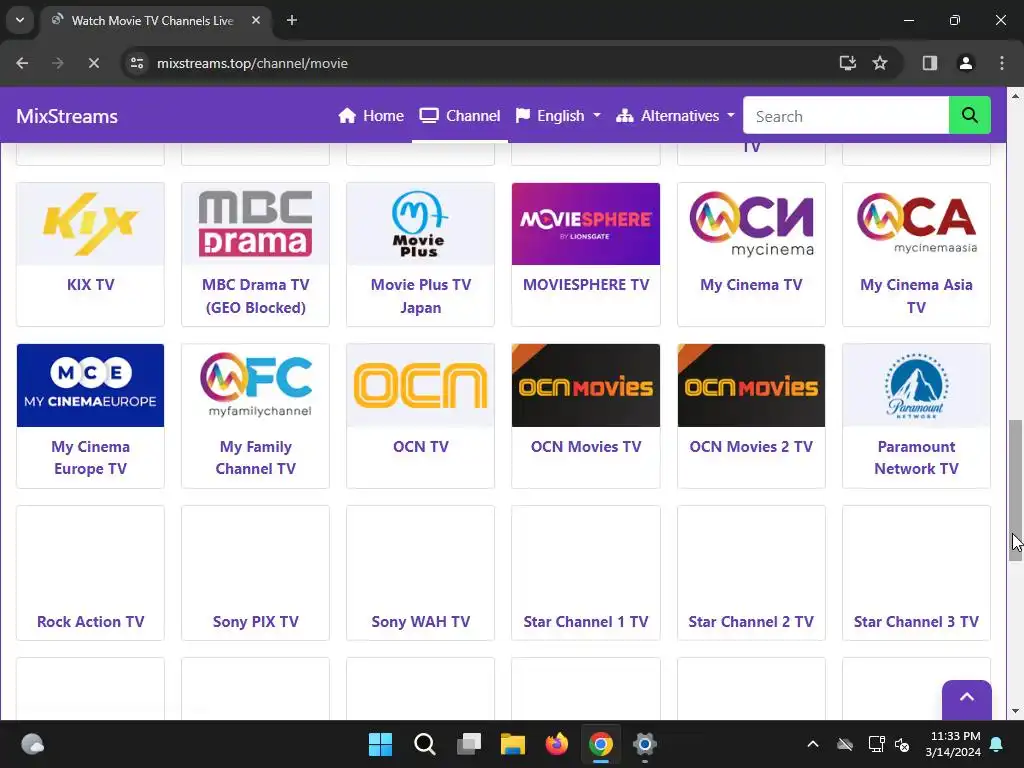The image size is (1024, 768).
Task: Open the KIX TV logo thumbnail
Action: click(90, 224)
